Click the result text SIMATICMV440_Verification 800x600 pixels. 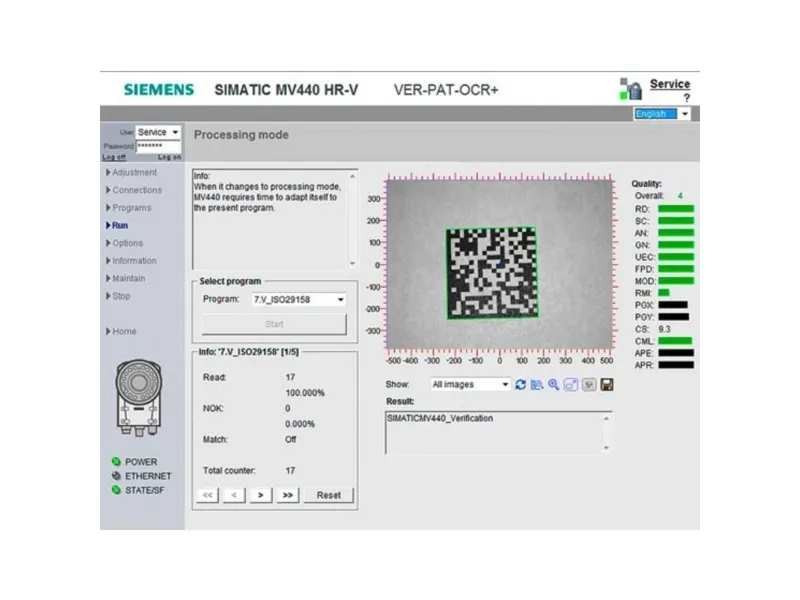pos(440,418)
